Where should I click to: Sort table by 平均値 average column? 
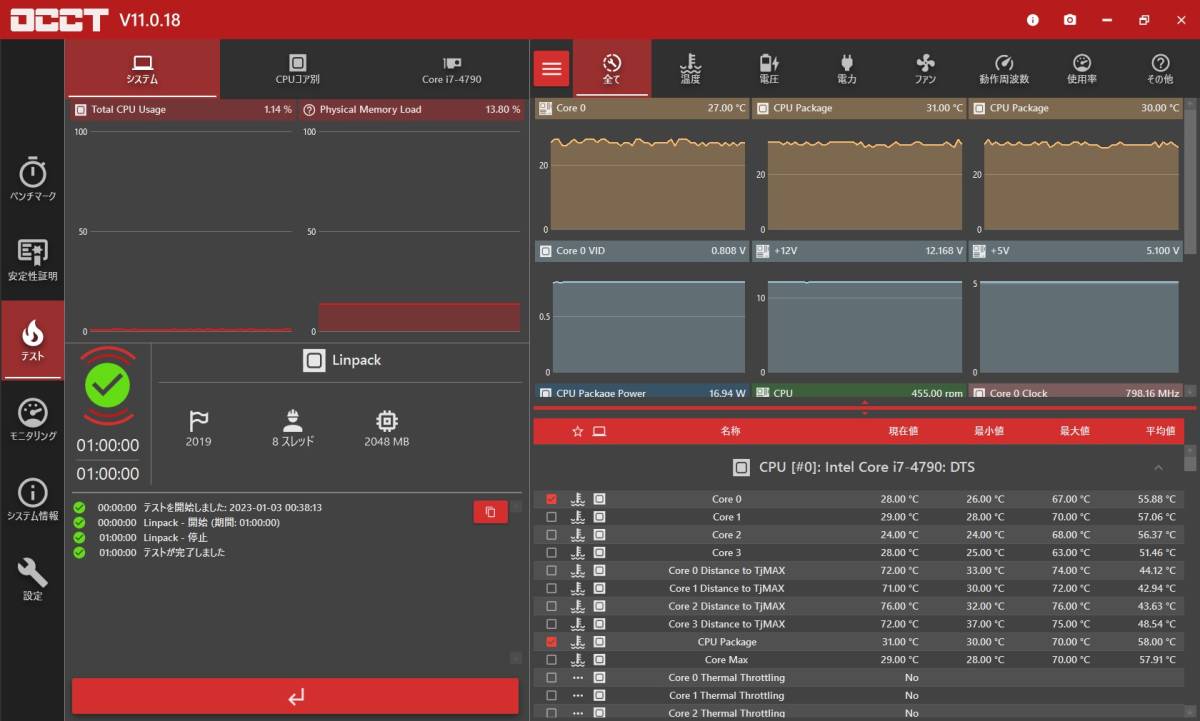(x=1160, y=431)
